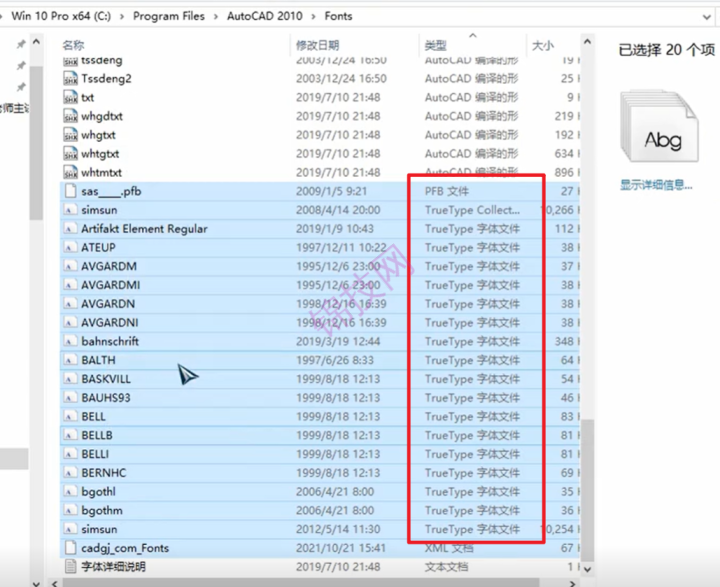Screen dimensions: 720x587
Task: Click the whgtxt SHX file icon
Action: click(70, 135)
